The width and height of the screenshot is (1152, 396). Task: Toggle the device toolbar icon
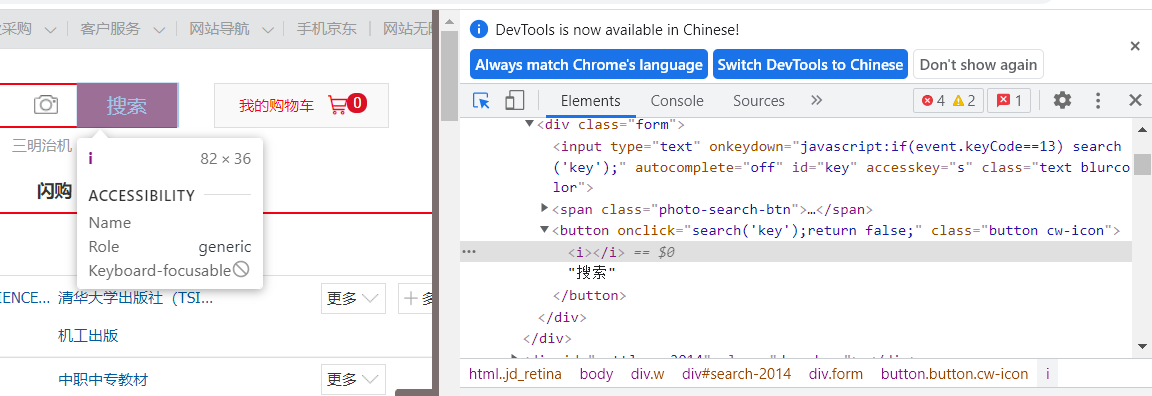pyautogui.click(x=514, y=101)
